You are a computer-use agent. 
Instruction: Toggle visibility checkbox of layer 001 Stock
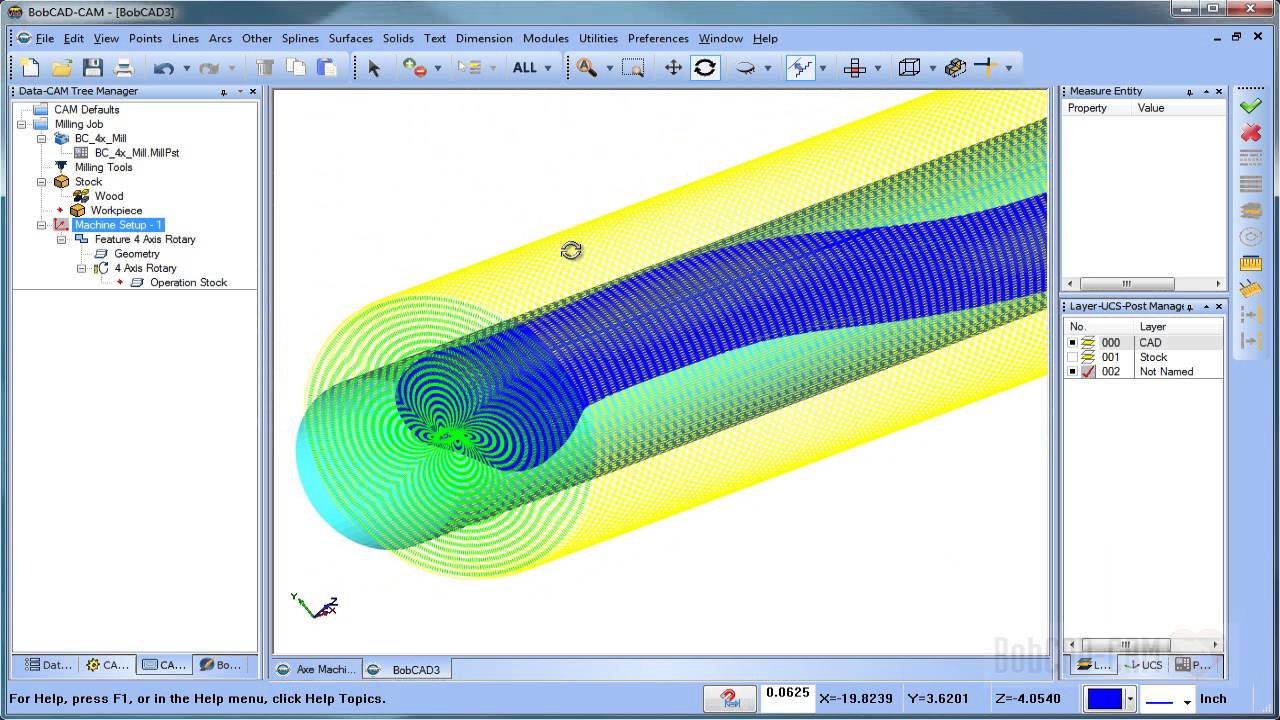pos(1073,357)
